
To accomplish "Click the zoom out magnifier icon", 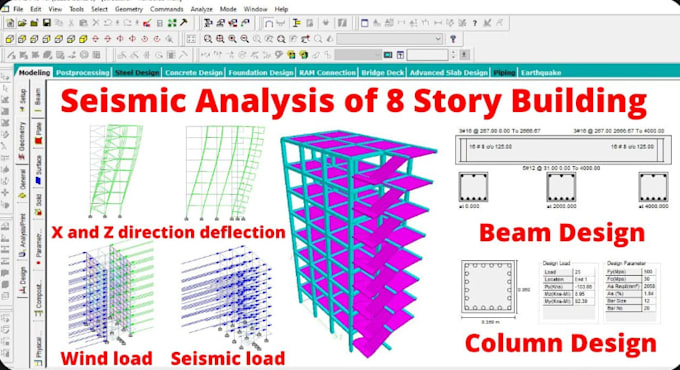I will click(x=245, y=39).
